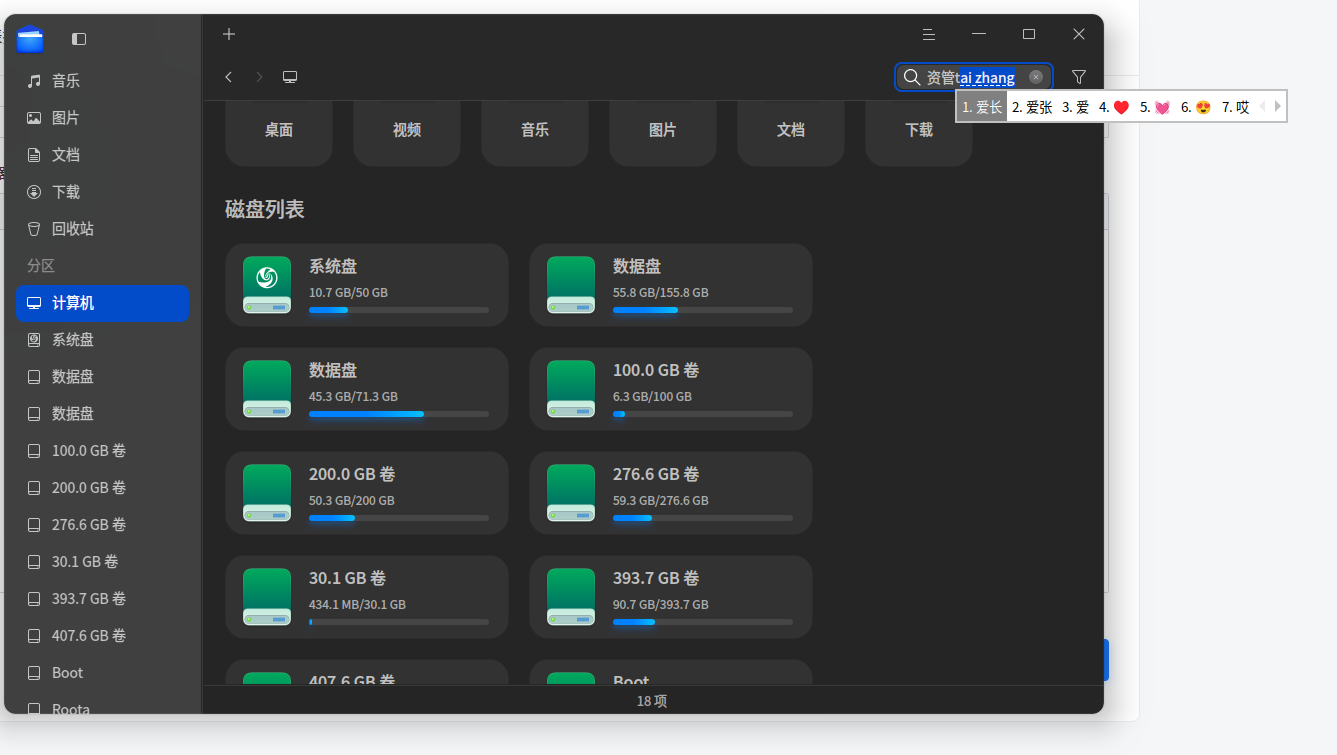
Task: Open 文档 in the sidebar
Action: click(102, 155)
